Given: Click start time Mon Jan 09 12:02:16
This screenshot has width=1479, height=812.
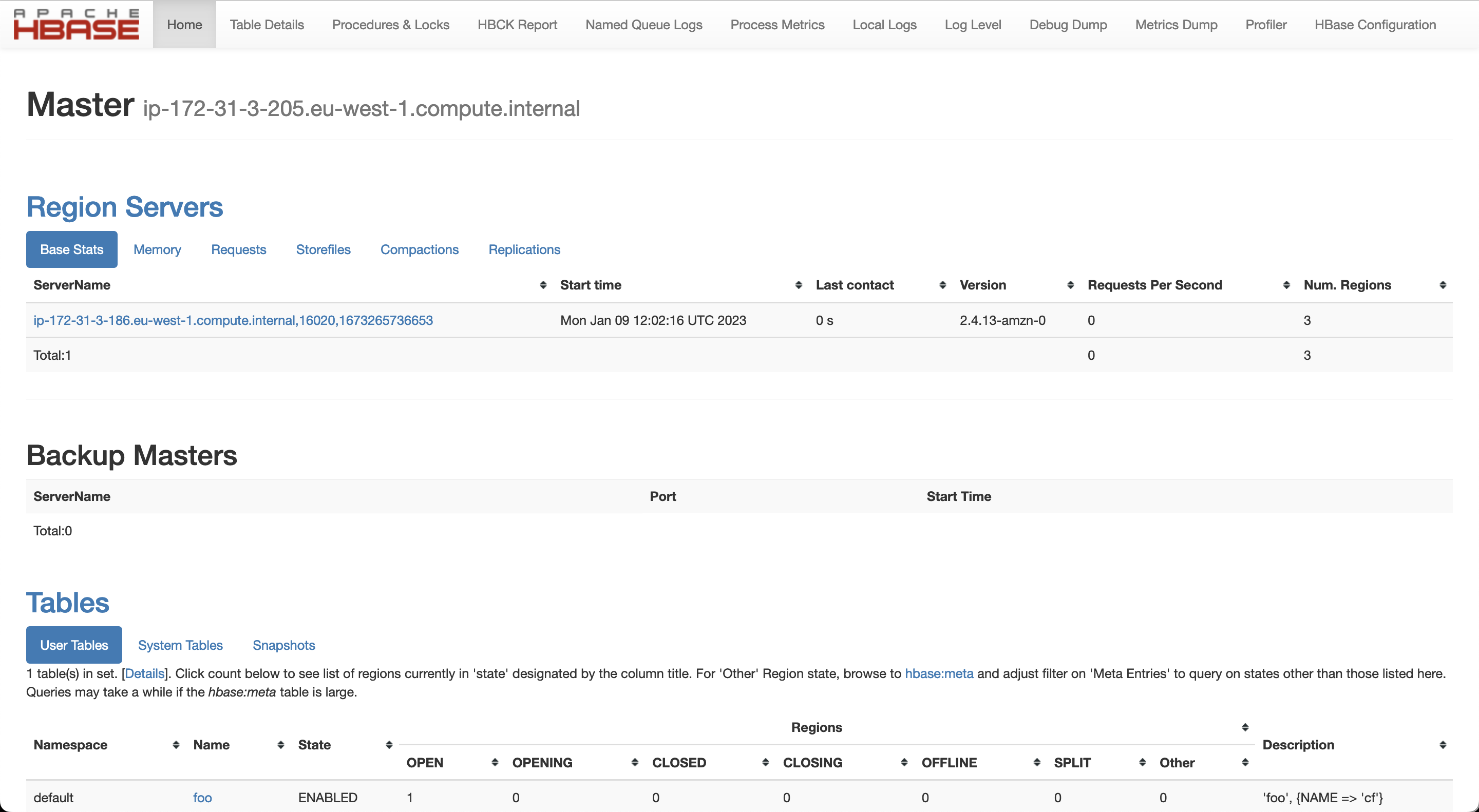Looking at the screenshot, I should coord(653,320).
